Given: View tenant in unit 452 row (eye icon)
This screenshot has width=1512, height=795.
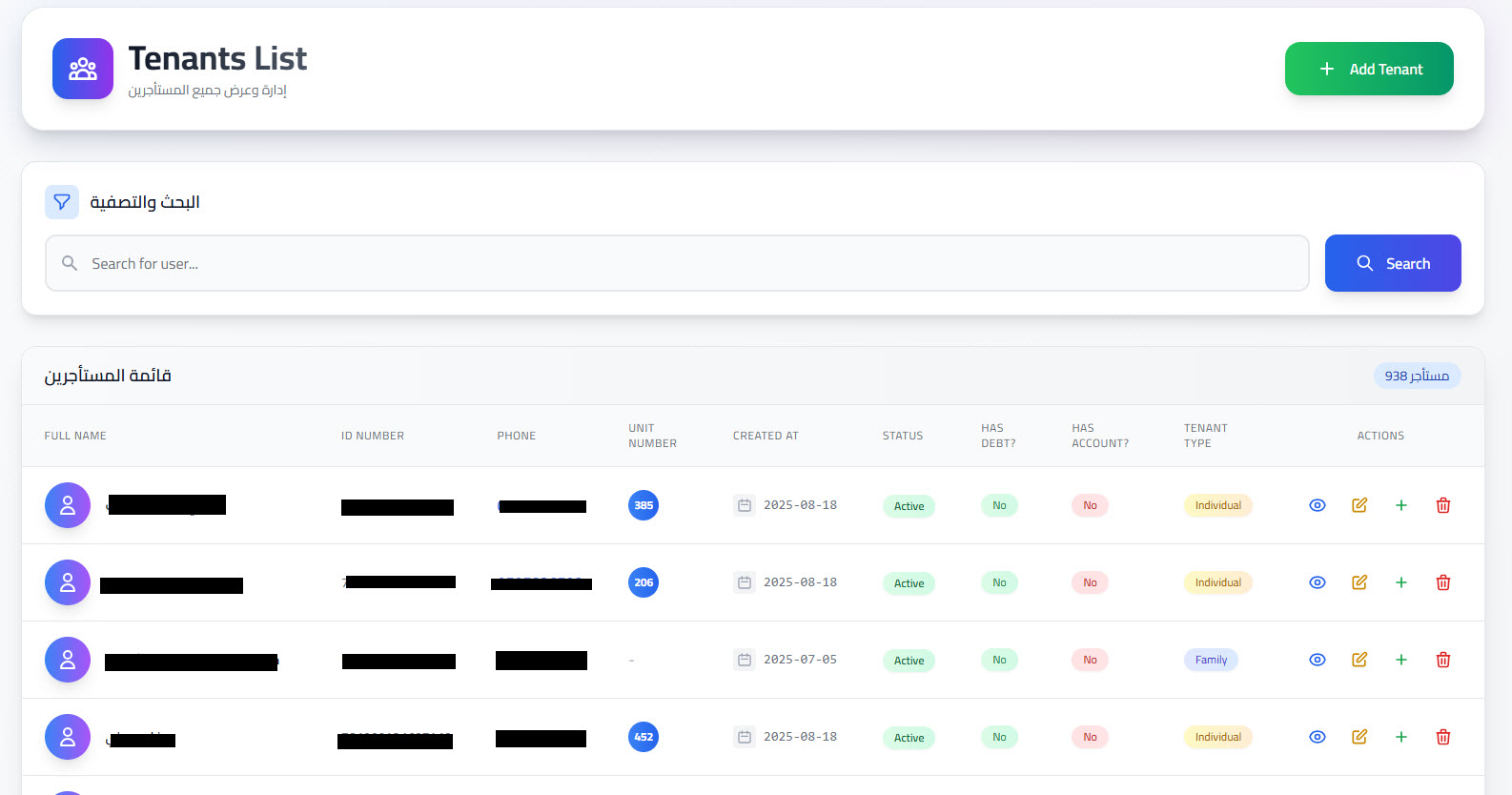Looking at the screenshot, I should point(1318,737).
